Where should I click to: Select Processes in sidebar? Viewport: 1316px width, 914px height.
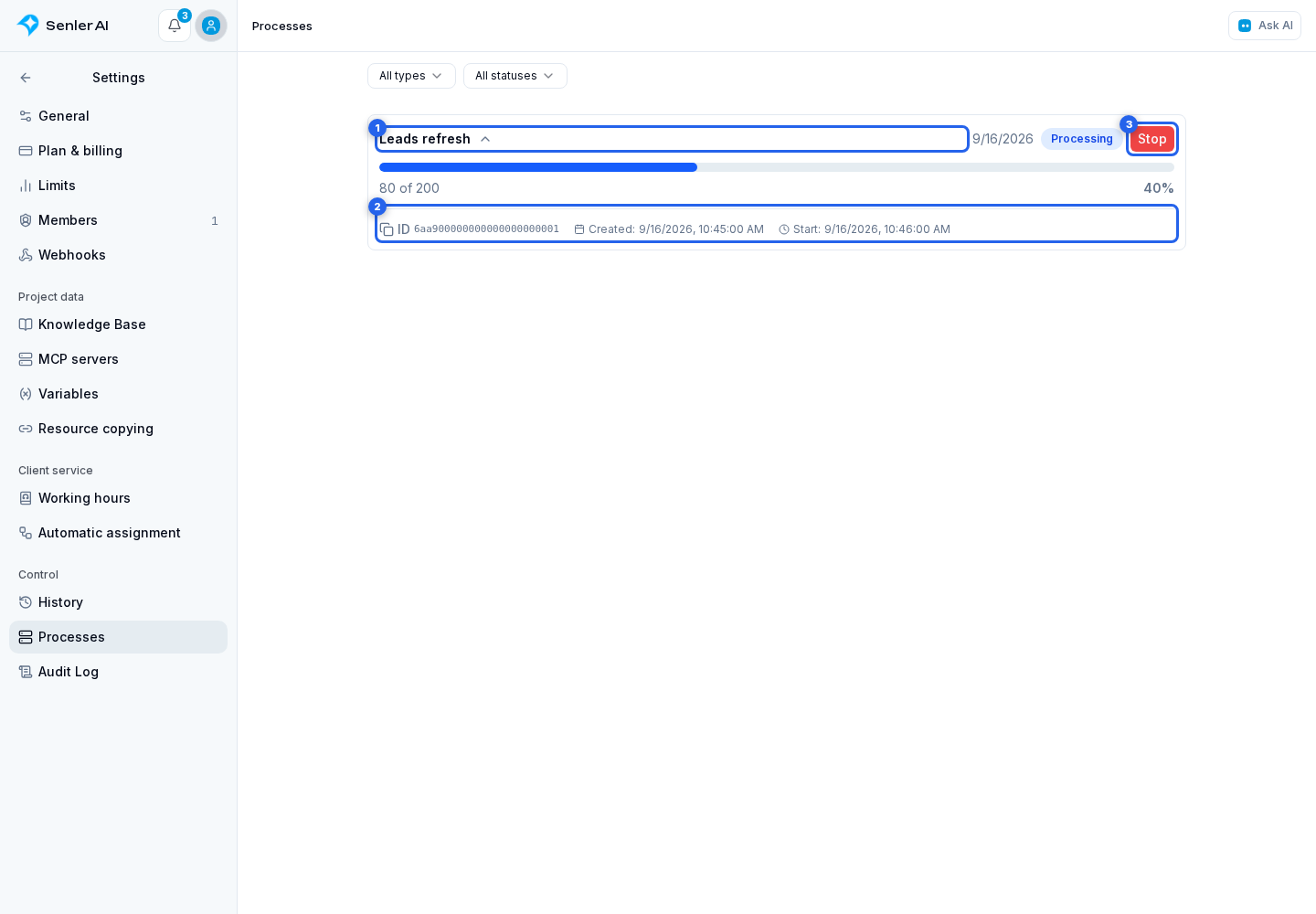(x=118, y=637)
